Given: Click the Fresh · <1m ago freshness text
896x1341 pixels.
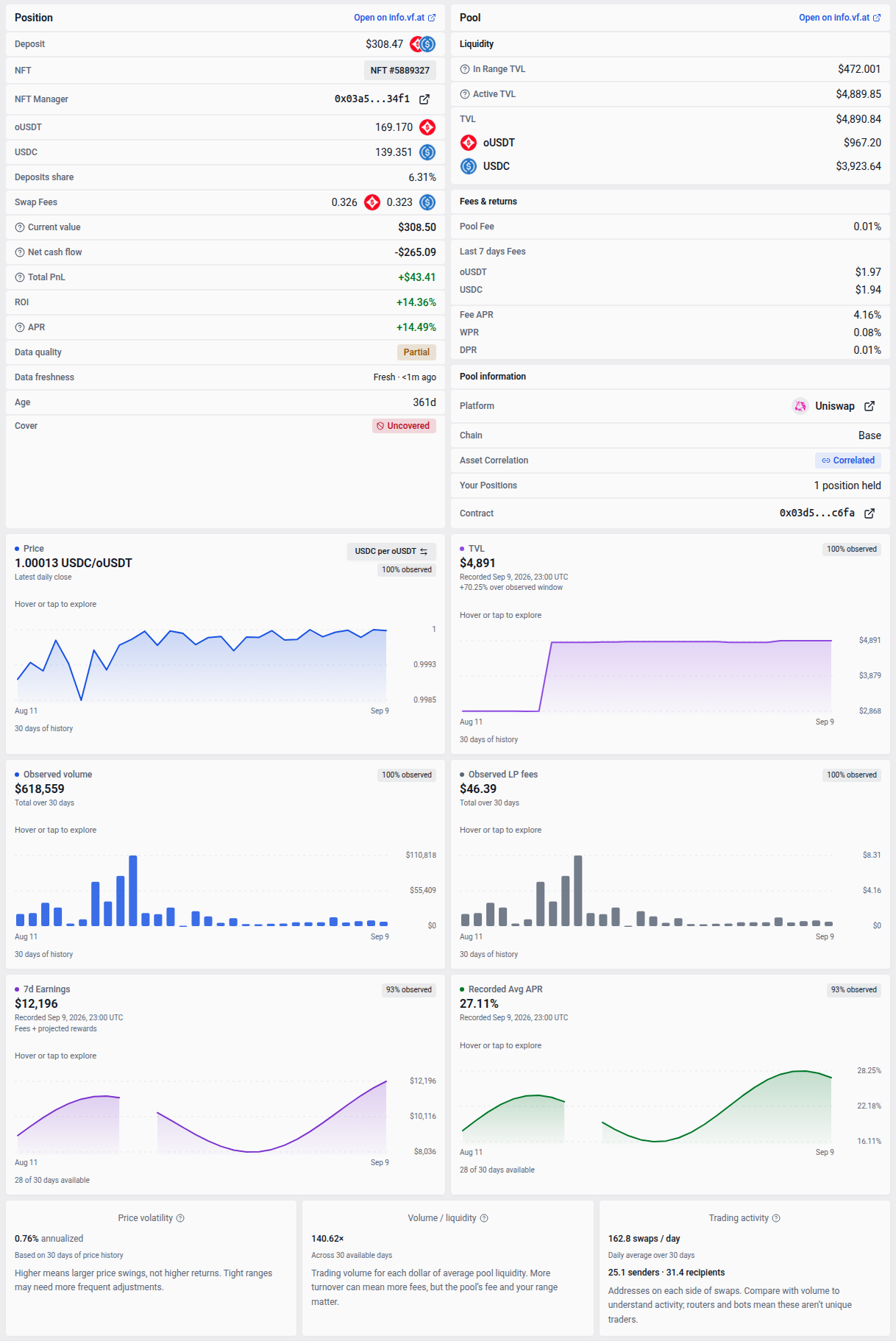Looking at the screenshot, I should (x=405, y=377).
